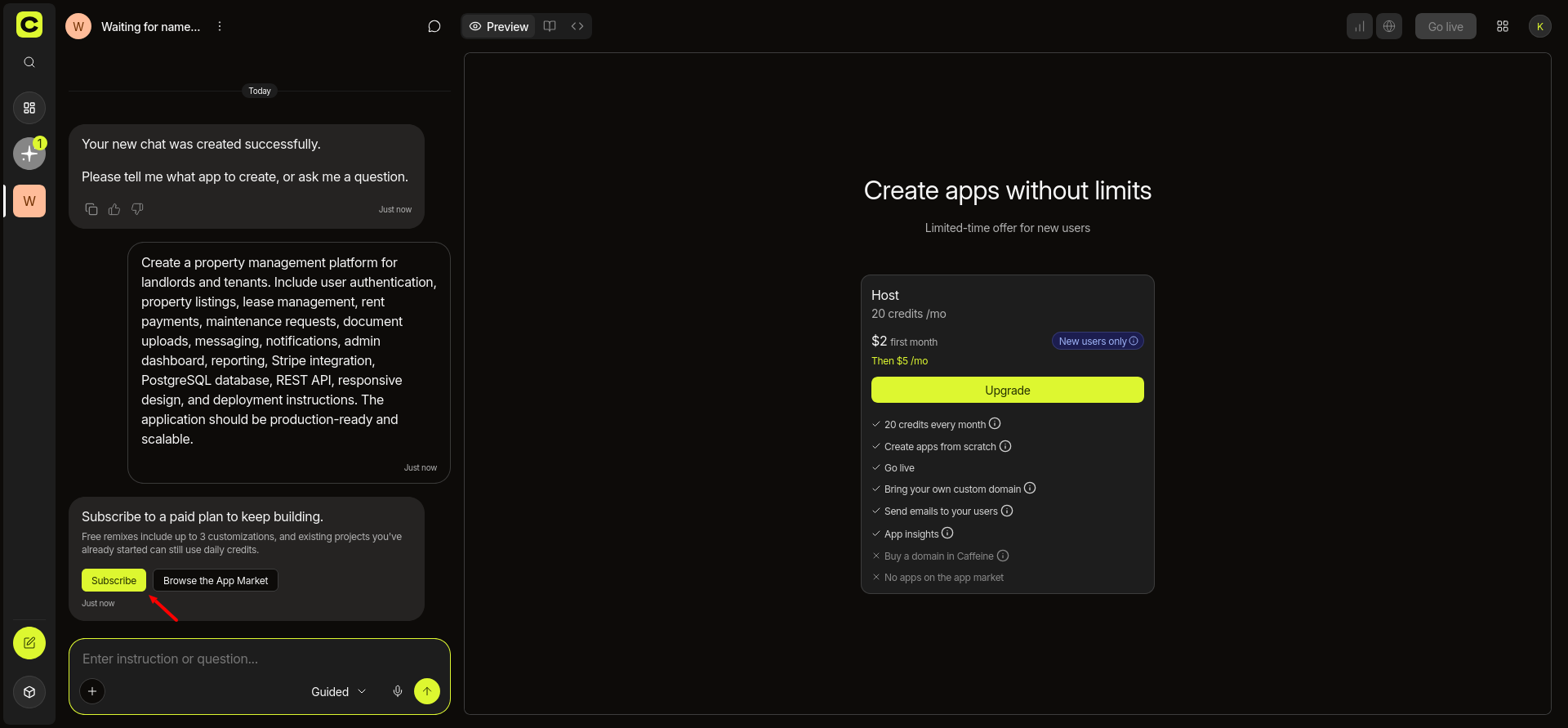Image resolution: width=1568 pixels, height=728 pixels.
Task: Like the message with thumbs up
Action: pos(114,209)
